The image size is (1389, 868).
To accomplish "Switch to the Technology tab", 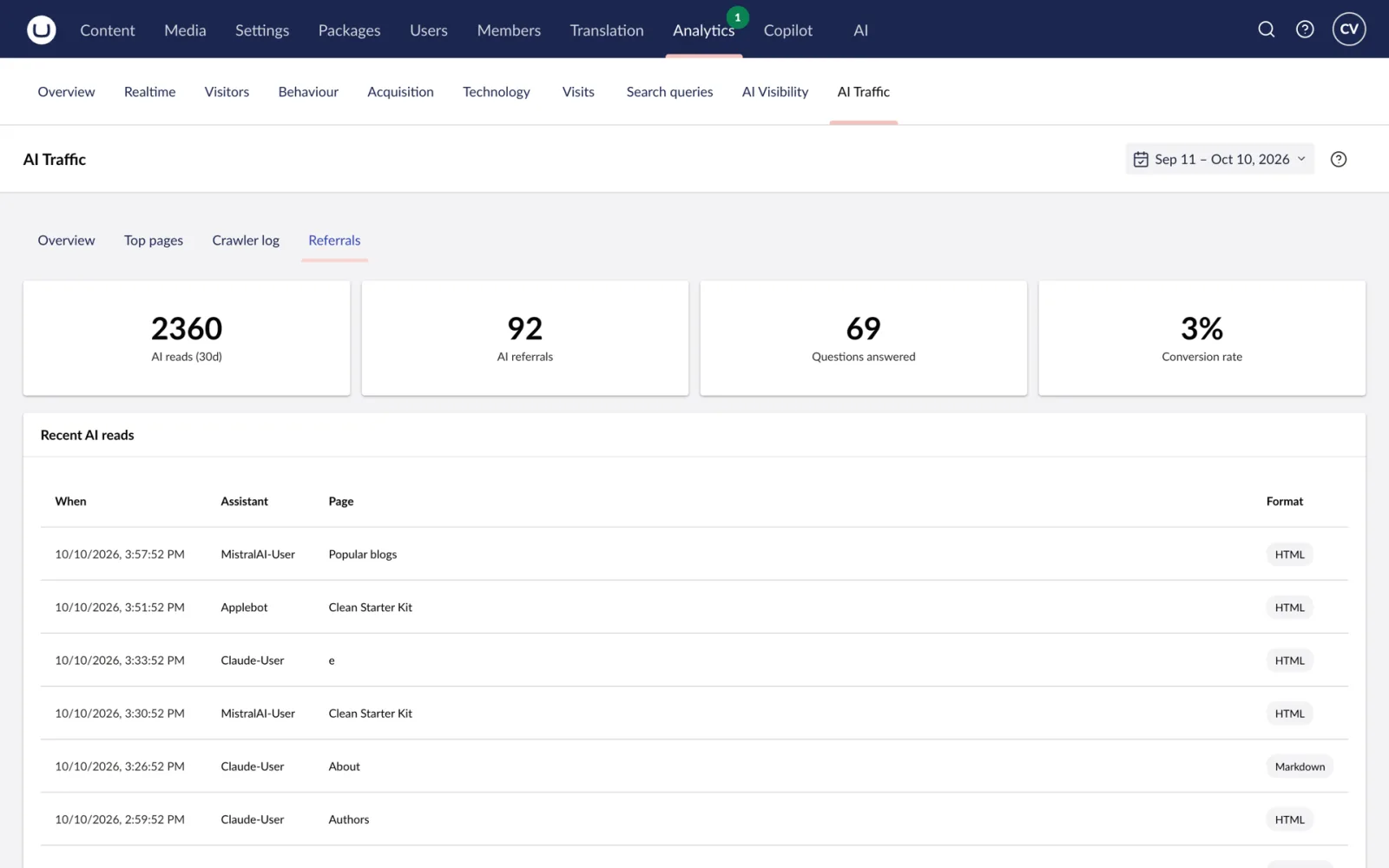I will click(496, 92).
